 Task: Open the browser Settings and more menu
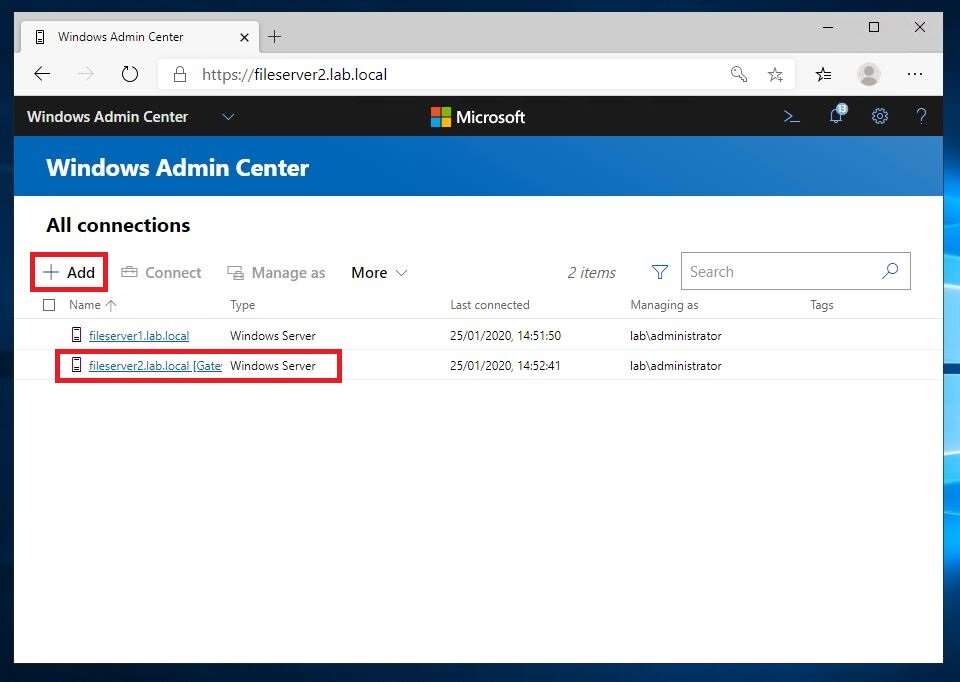(x=915, y=74)
